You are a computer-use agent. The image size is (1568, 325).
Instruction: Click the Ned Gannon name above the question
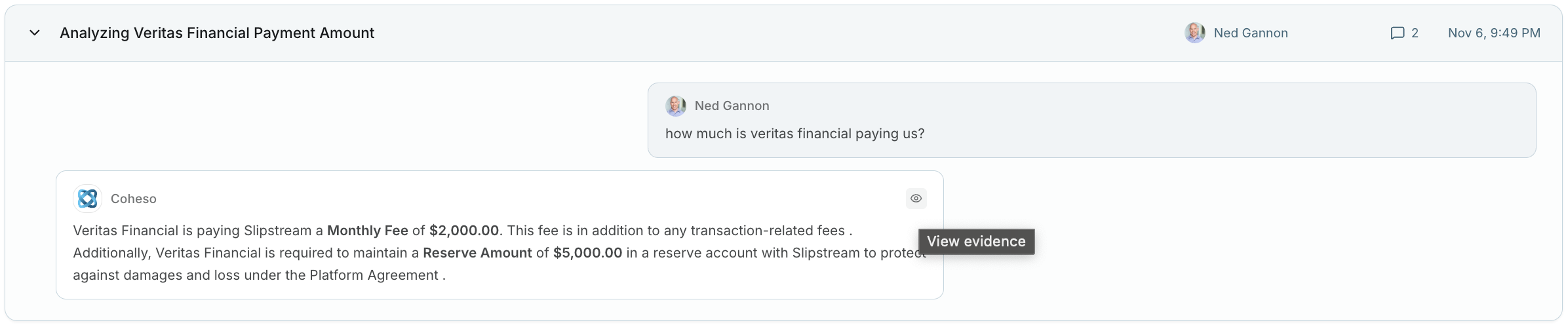(x=732, y=105)
